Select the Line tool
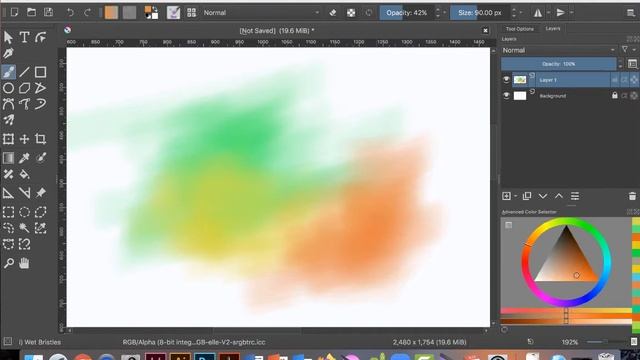The image size is (640, 360). (24, 72)
